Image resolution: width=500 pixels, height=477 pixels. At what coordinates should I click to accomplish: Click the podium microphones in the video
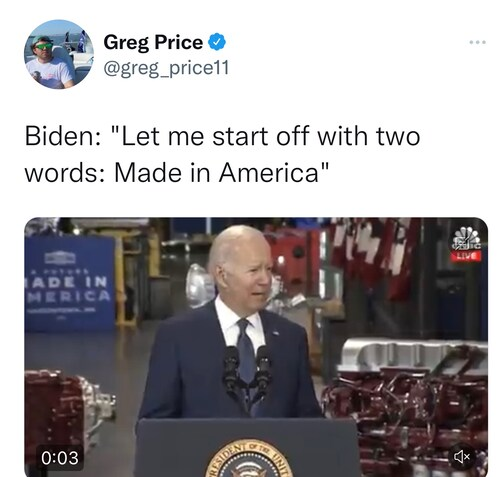[247, 368]
